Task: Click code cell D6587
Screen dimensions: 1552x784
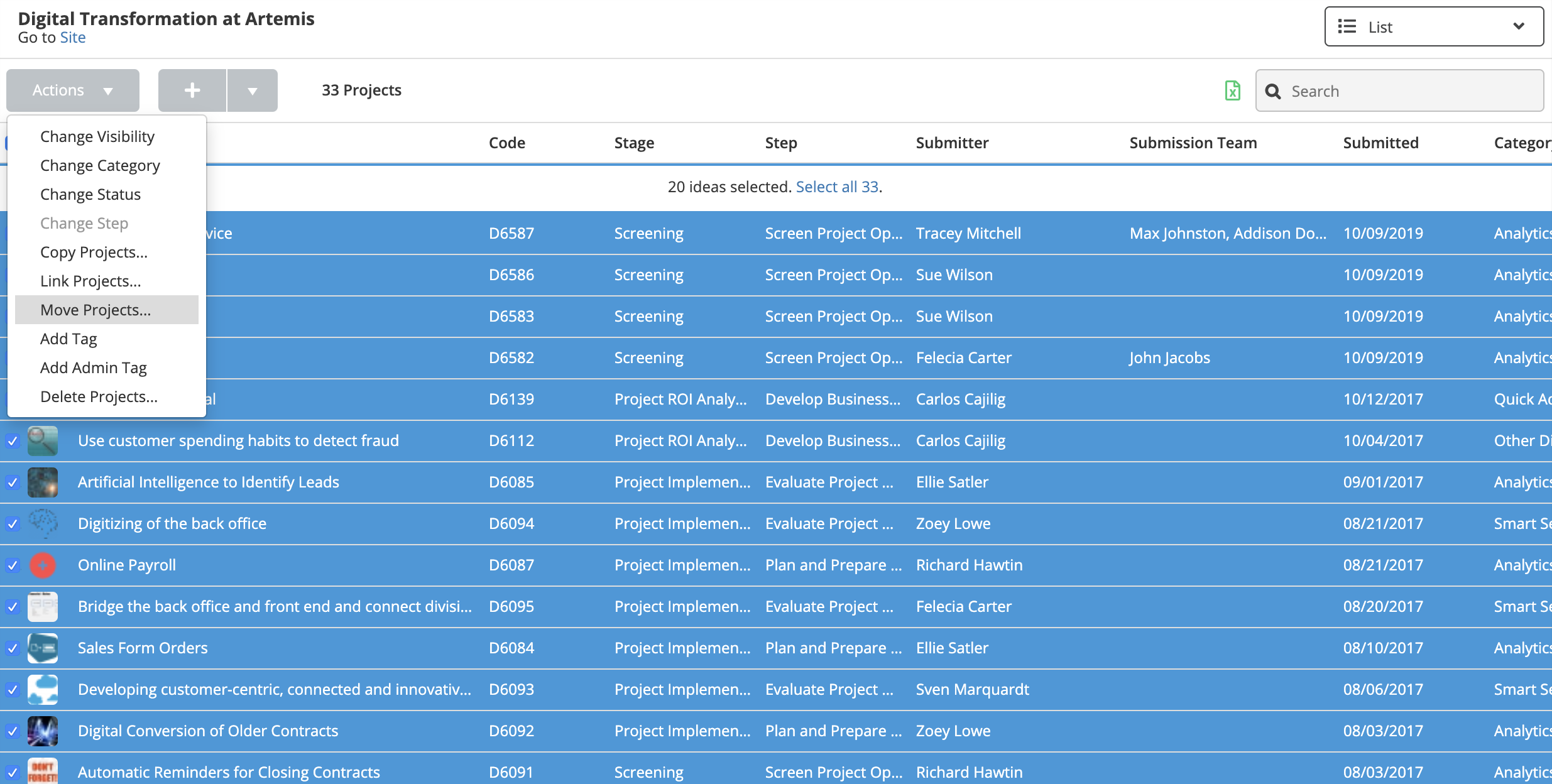Action: pyautogui.click(x=511, y=234)
